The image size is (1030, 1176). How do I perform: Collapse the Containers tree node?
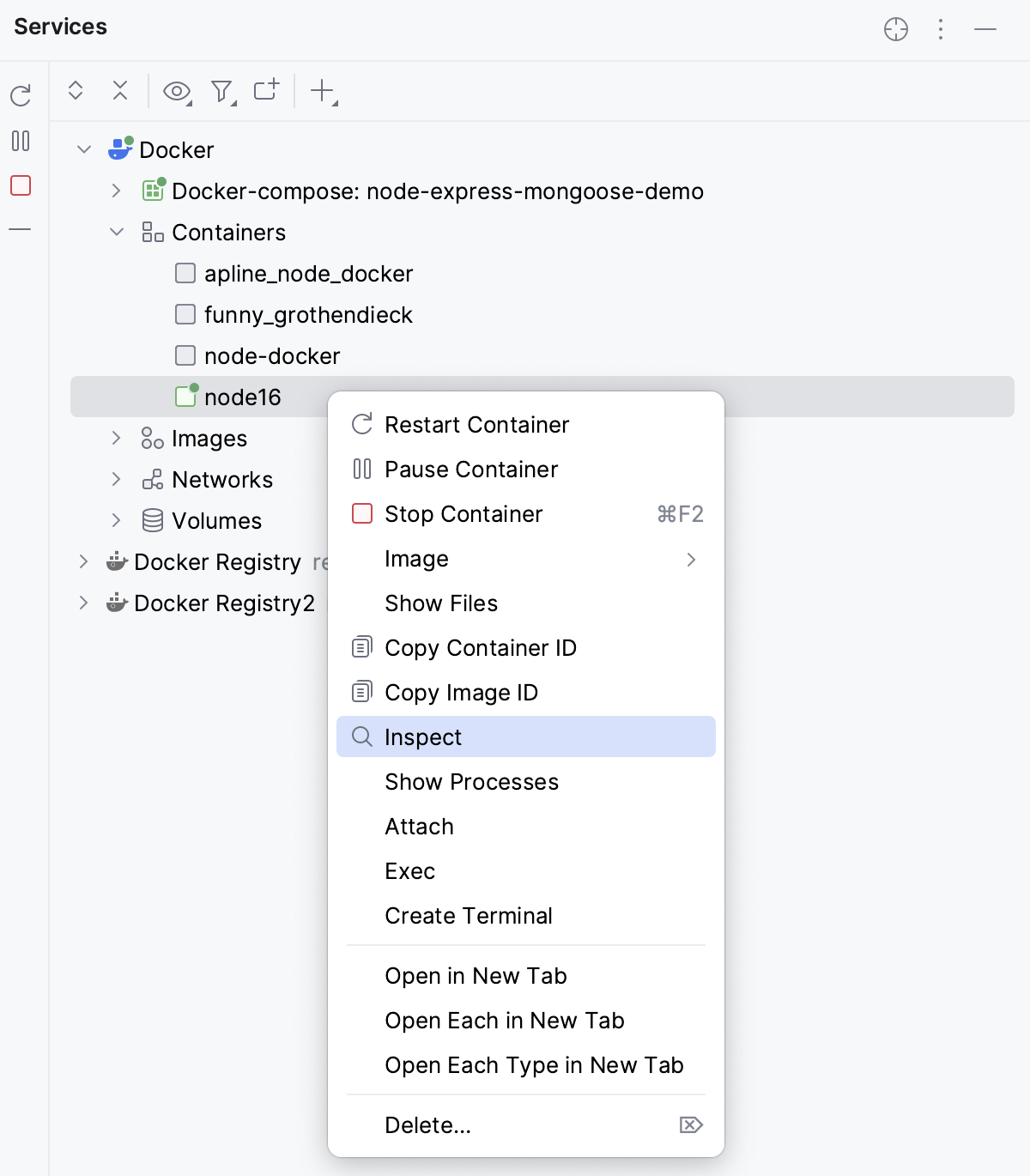click(x=117, y=232)
